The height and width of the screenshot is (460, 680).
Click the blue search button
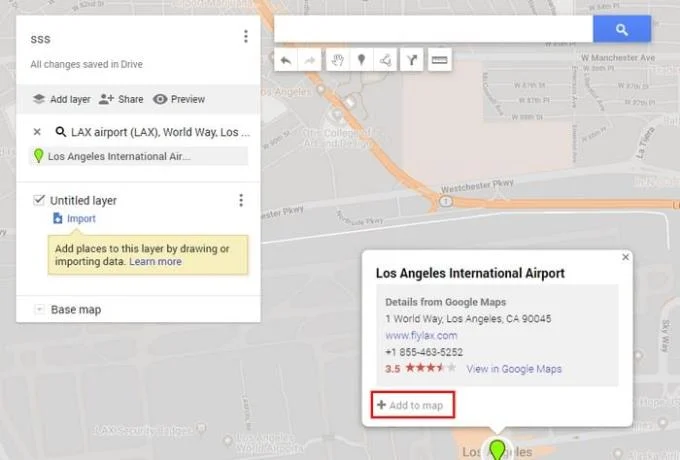click(622, 29)
